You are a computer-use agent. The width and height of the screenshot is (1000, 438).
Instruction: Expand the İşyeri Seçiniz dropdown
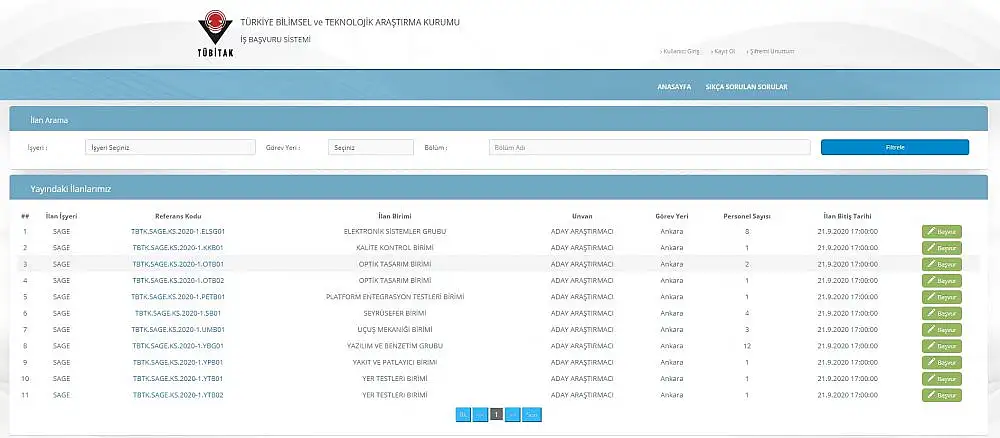click(x=170, y=147)
